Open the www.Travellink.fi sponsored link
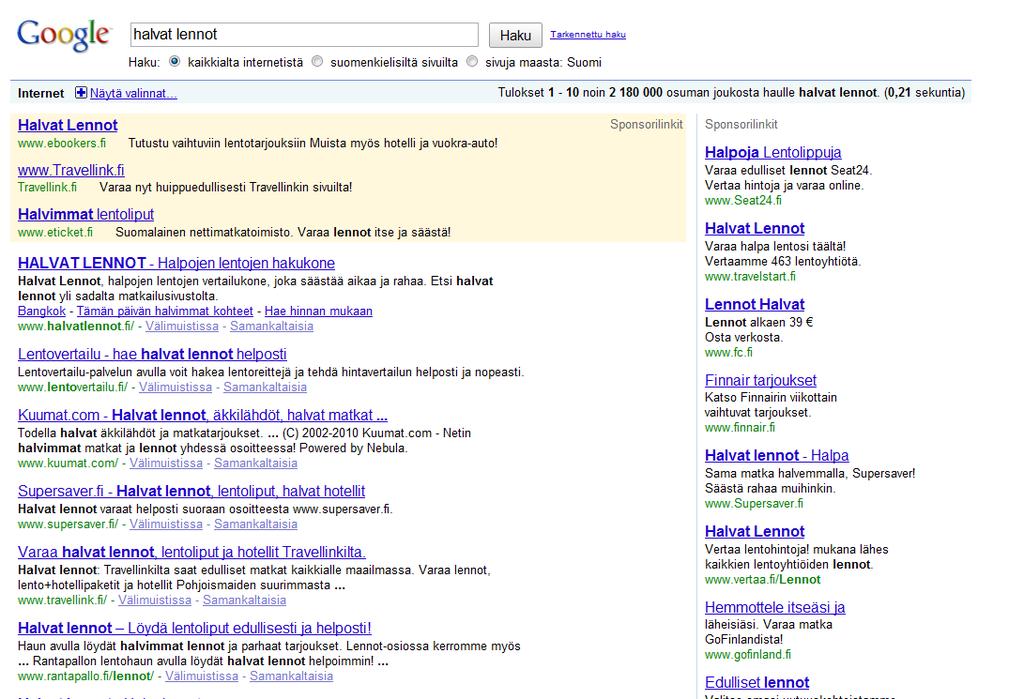Screen dimensions: 1024x699 tap(71, 170)
